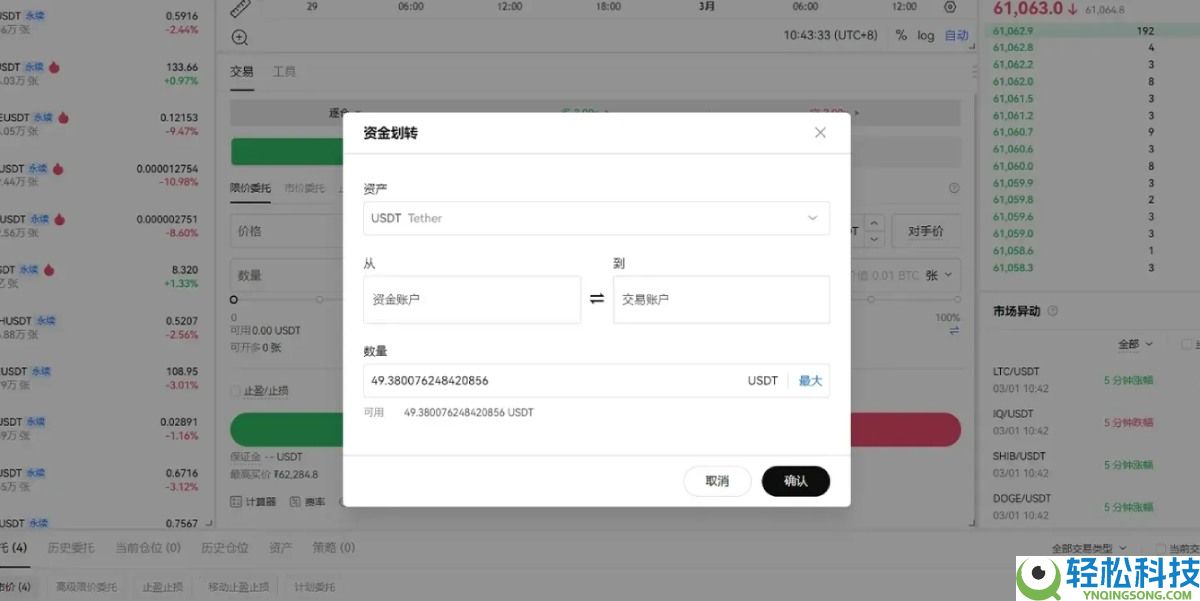Click the info icon next to 市场异动

coord(1053,312)
